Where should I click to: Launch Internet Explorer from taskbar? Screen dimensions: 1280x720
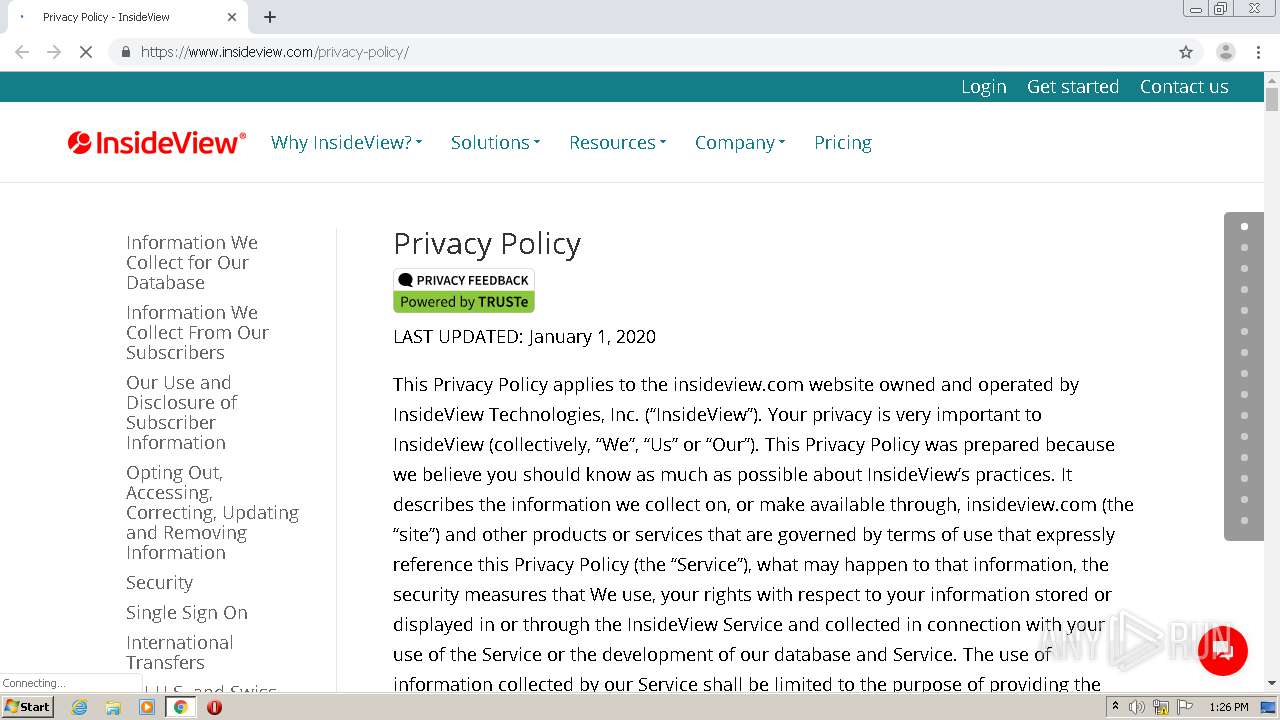[x=79, y=707]
